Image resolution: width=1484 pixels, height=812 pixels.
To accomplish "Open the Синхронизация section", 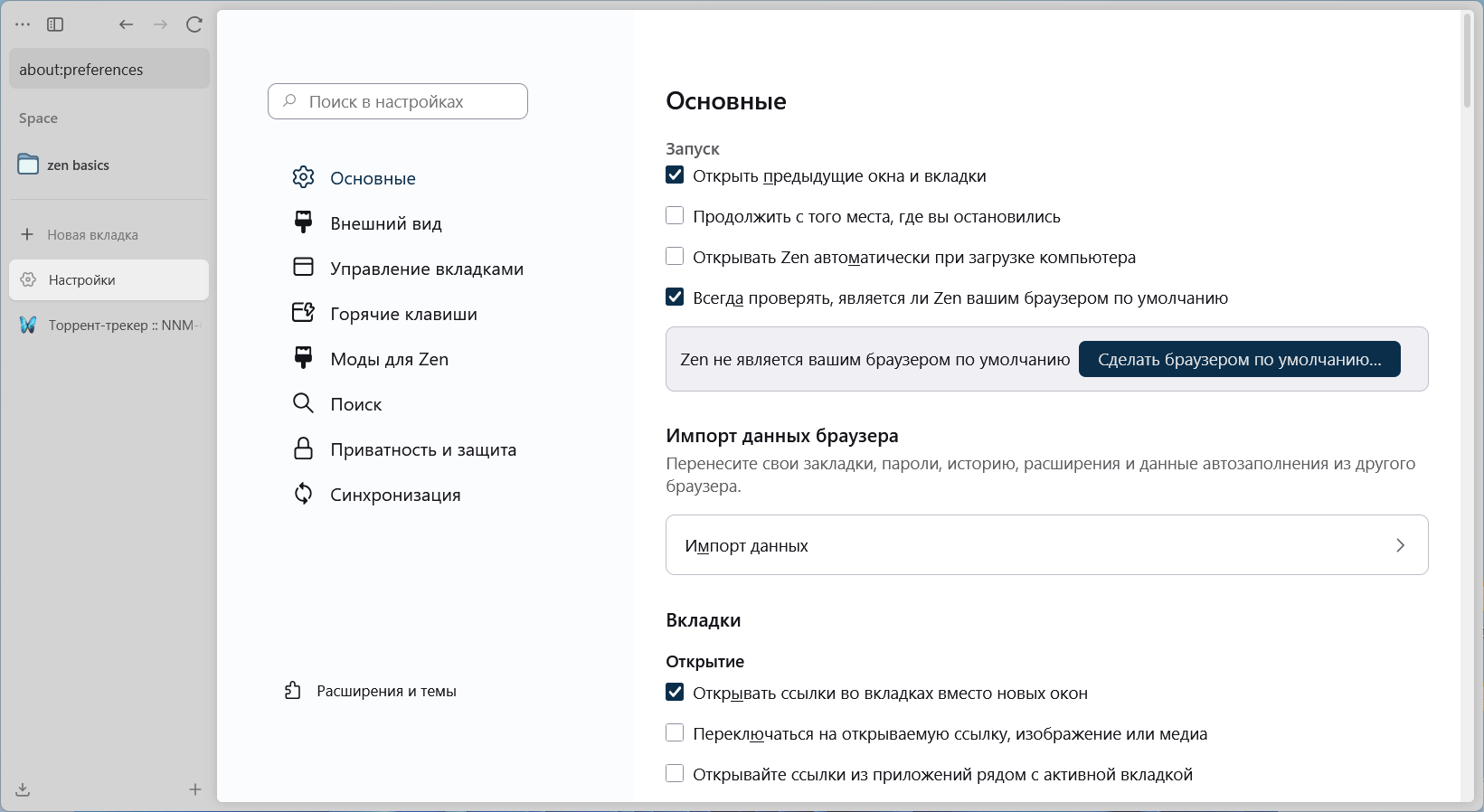I will pos(394,494).
